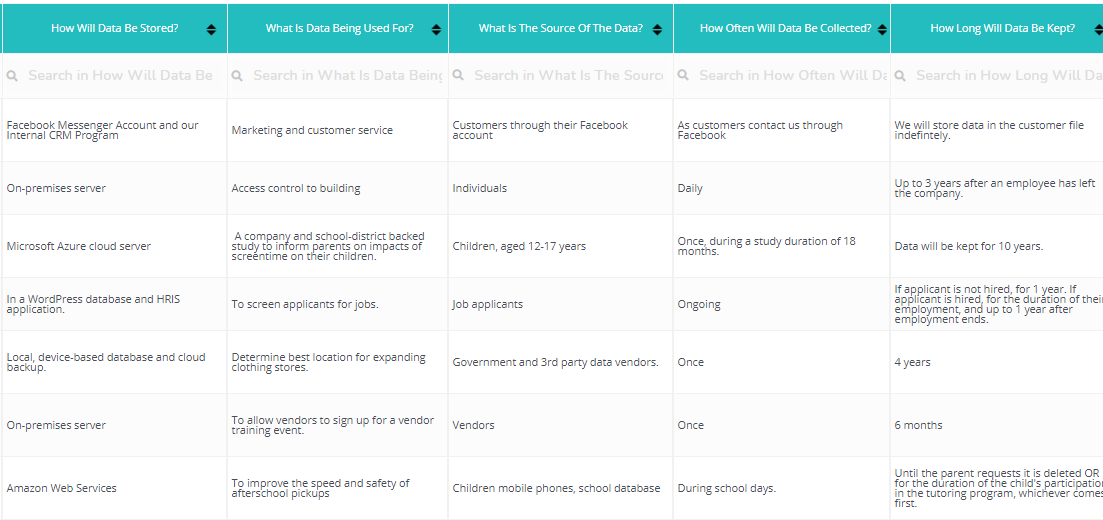Select the Amazon Web Services cell
Screen dimensions: 1103x520
(x=115, y=488)
